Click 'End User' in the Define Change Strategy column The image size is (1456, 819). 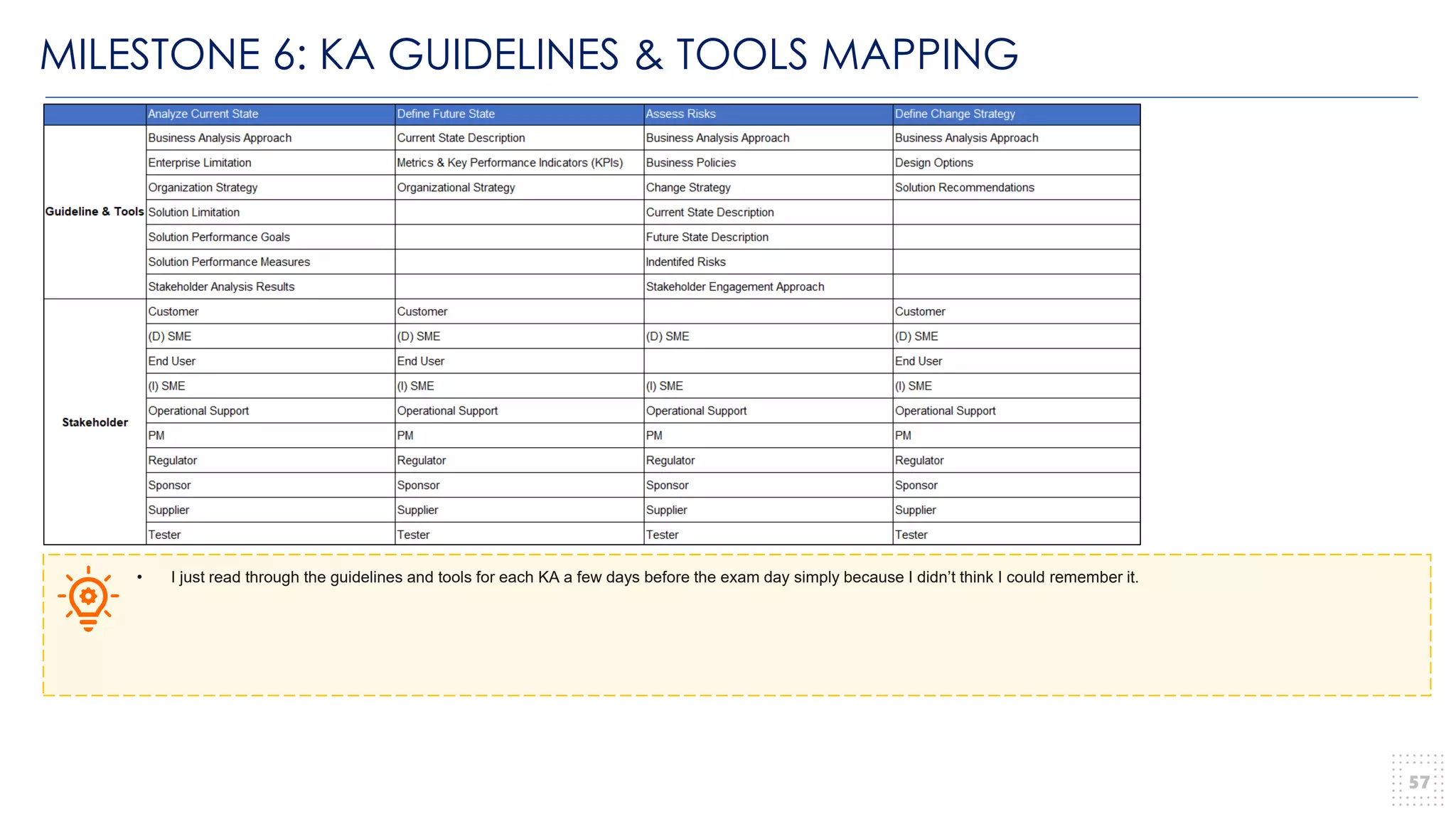[x=1017, y=361]
